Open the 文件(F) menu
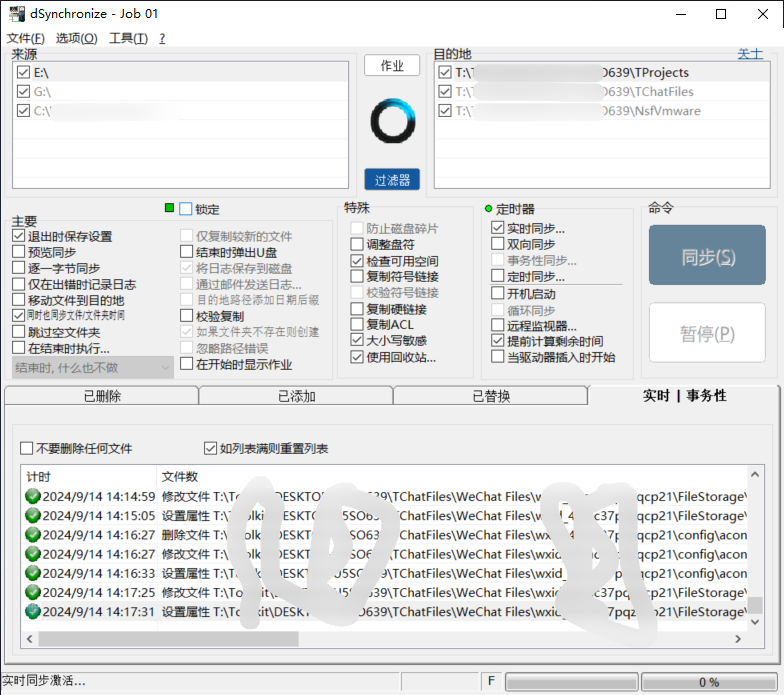Image resolution: width=784 pixels, height=695 pixels. coord(26,38)
